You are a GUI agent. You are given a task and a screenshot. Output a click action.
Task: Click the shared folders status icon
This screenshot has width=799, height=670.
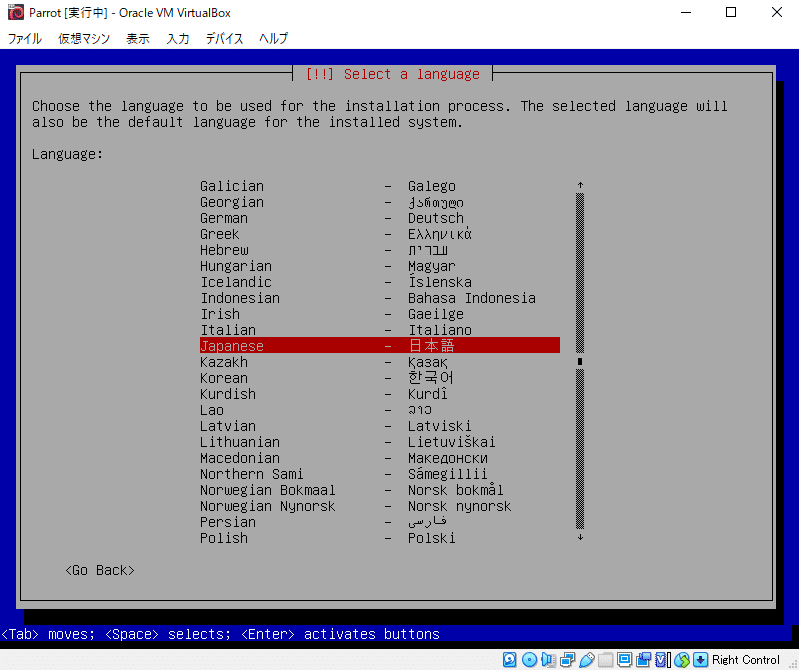click(x=605, y=660)
